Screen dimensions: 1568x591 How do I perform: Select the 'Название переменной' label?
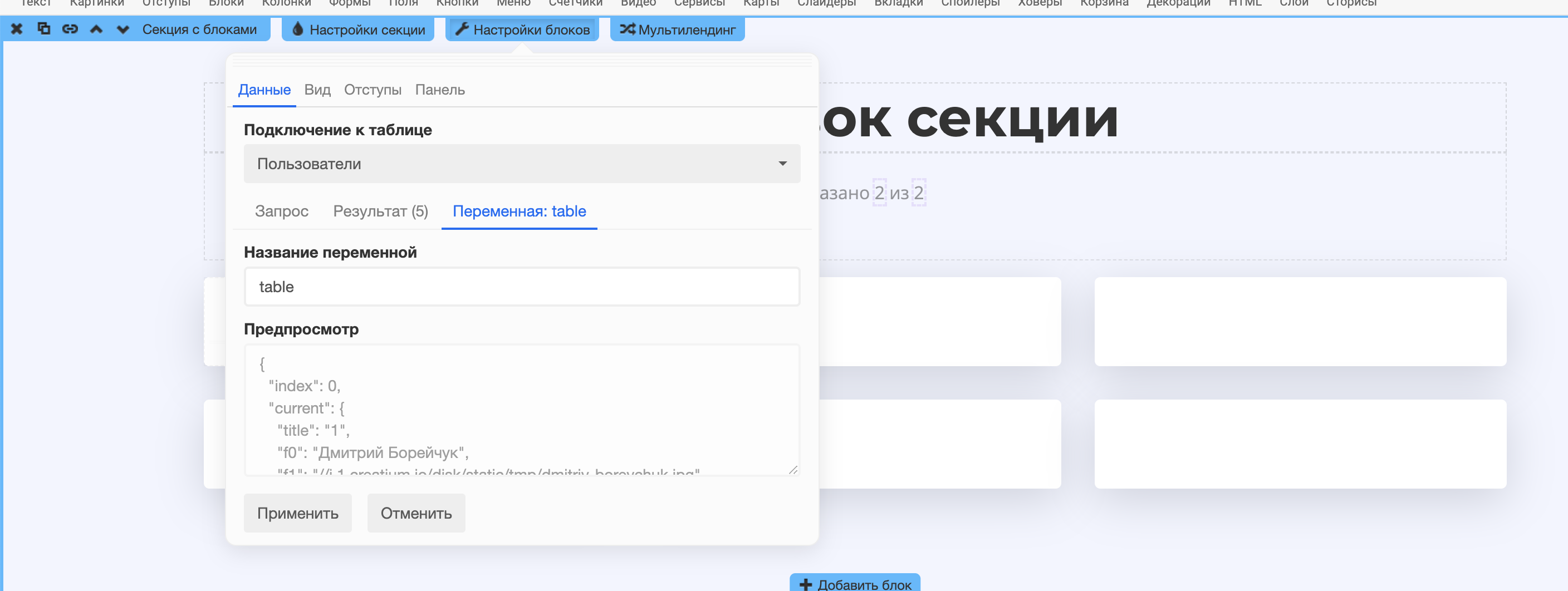click(331, 253)
